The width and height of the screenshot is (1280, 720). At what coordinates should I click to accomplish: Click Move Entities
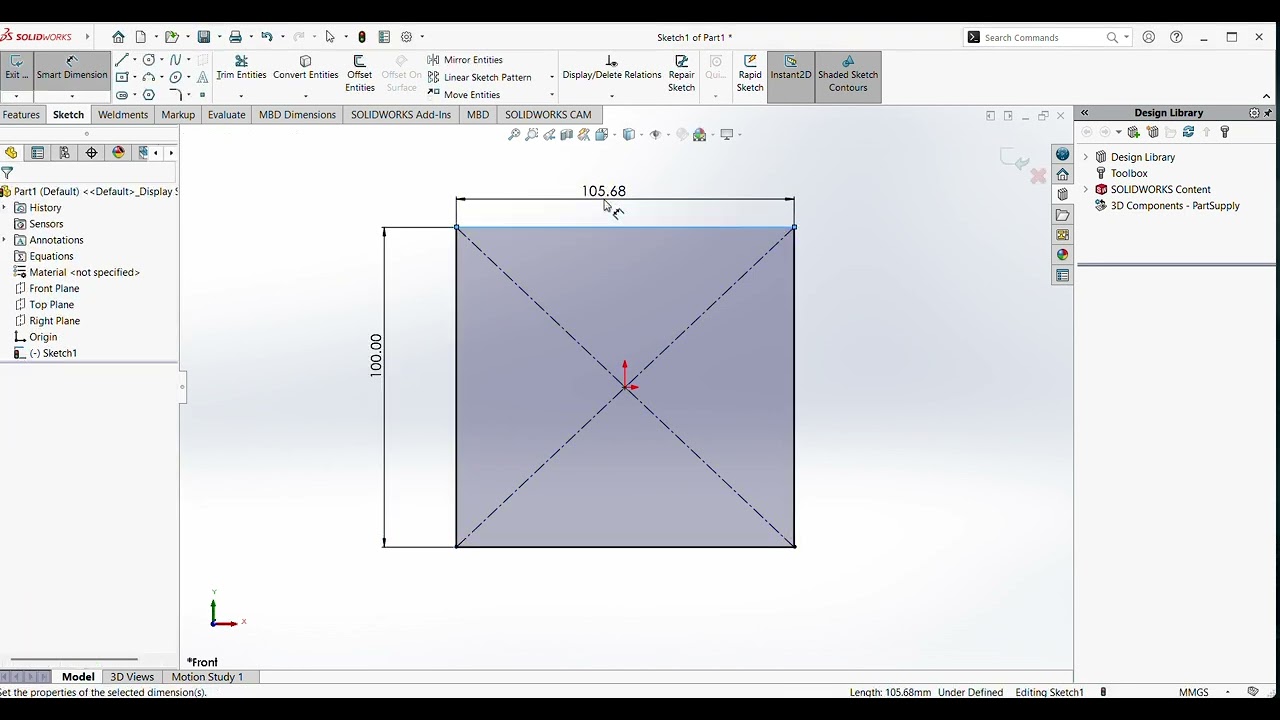click(464, 95)
